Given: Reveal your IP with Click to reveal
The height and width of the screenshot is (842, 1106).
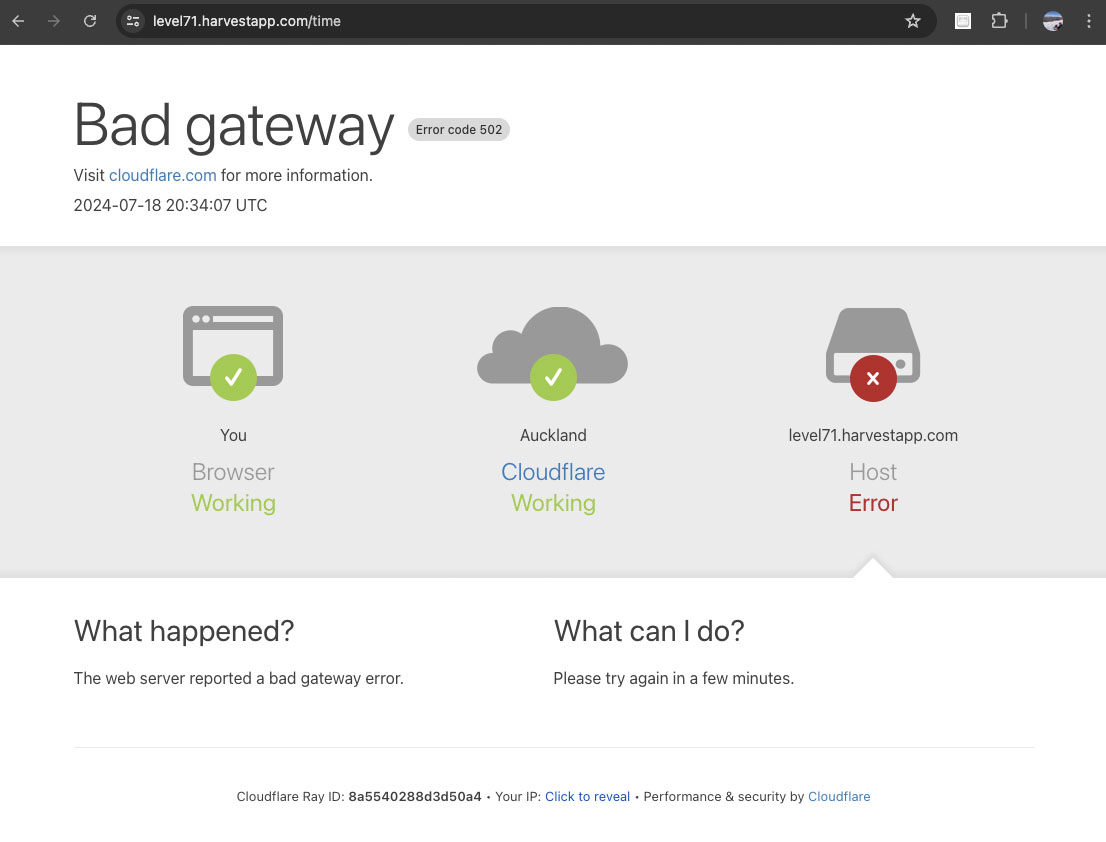Looking at the screenshot, I should coord(587,796).
